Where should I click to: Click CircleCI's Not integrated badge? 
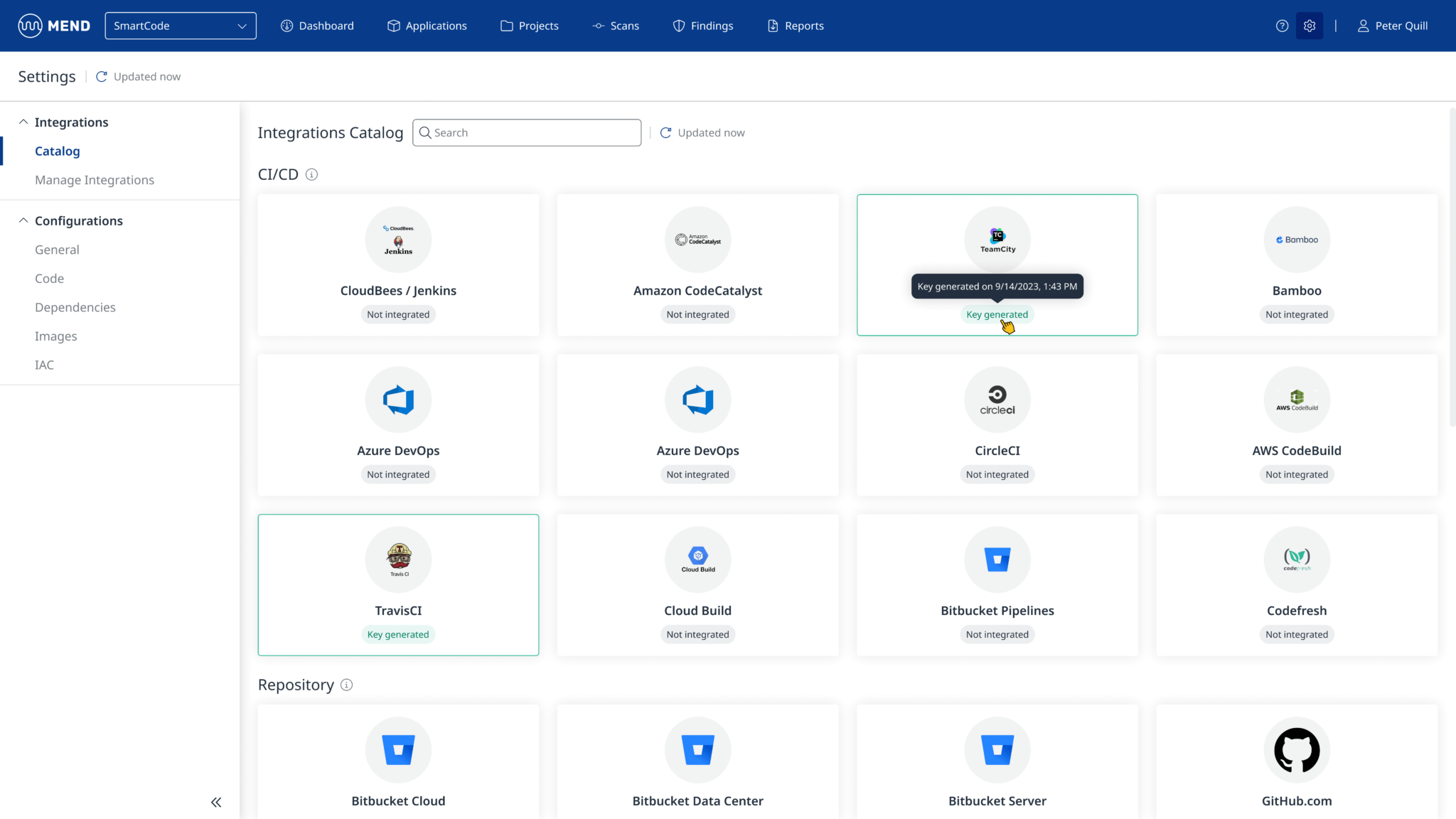pyautogui.click(x=997, y=475)
